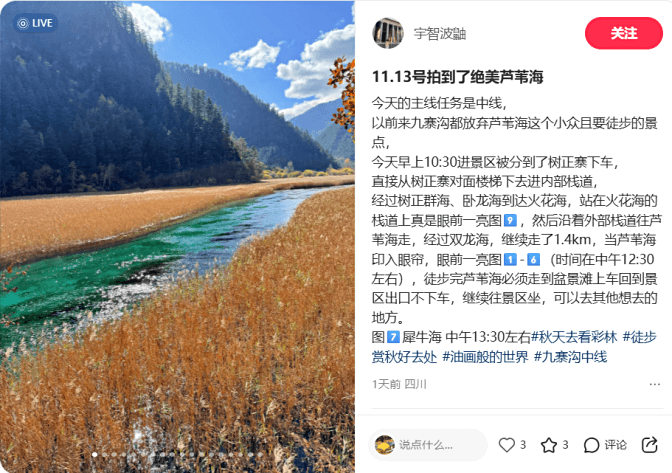Open the author avatar of 宇智波鼬
Image resolution: width=672 pixels, height=473 pixels.
pyautogui.click(x=388, y=33)
